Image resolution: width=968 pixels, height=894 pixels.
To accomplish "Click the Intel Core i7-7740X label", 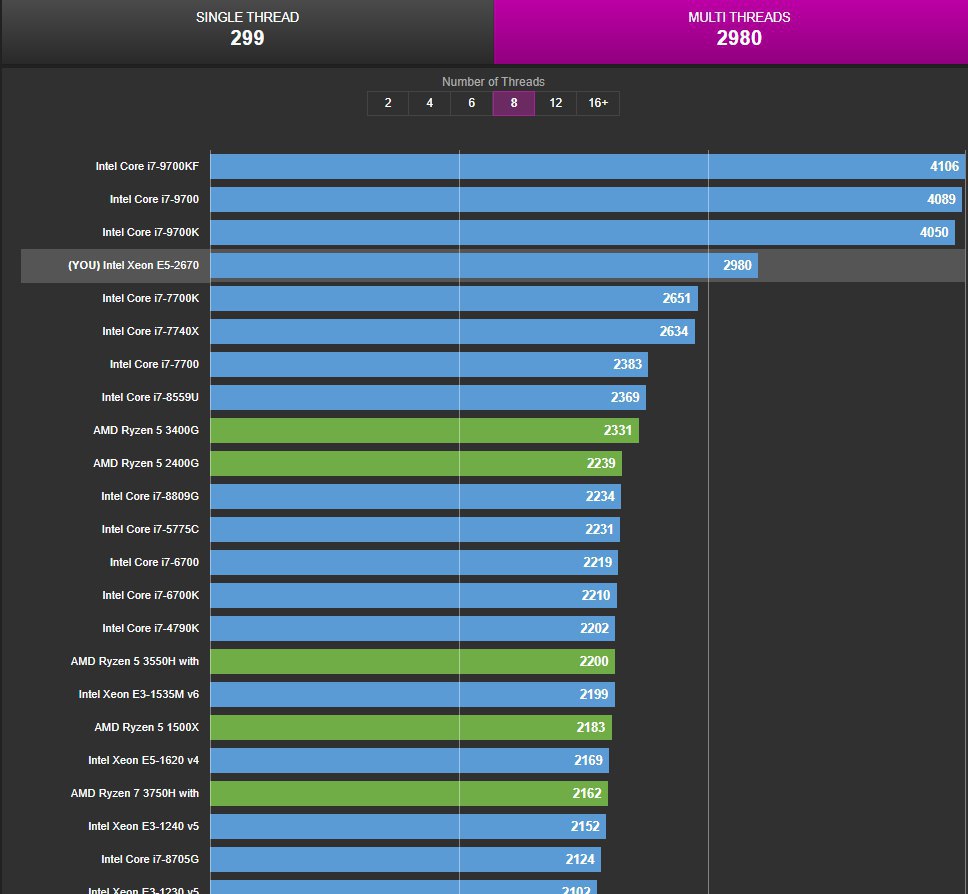I will 151,332.
